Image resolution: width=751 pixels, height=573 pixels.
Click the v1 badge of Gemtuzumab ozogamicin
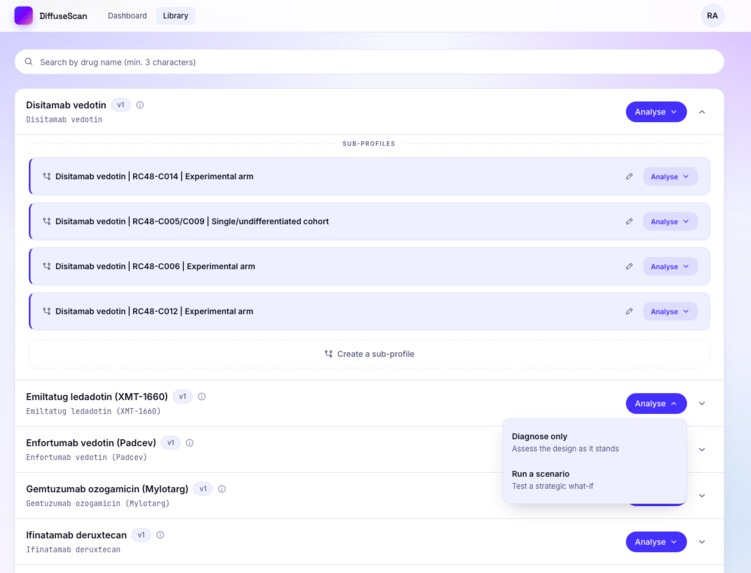click(x=203, y=489)
